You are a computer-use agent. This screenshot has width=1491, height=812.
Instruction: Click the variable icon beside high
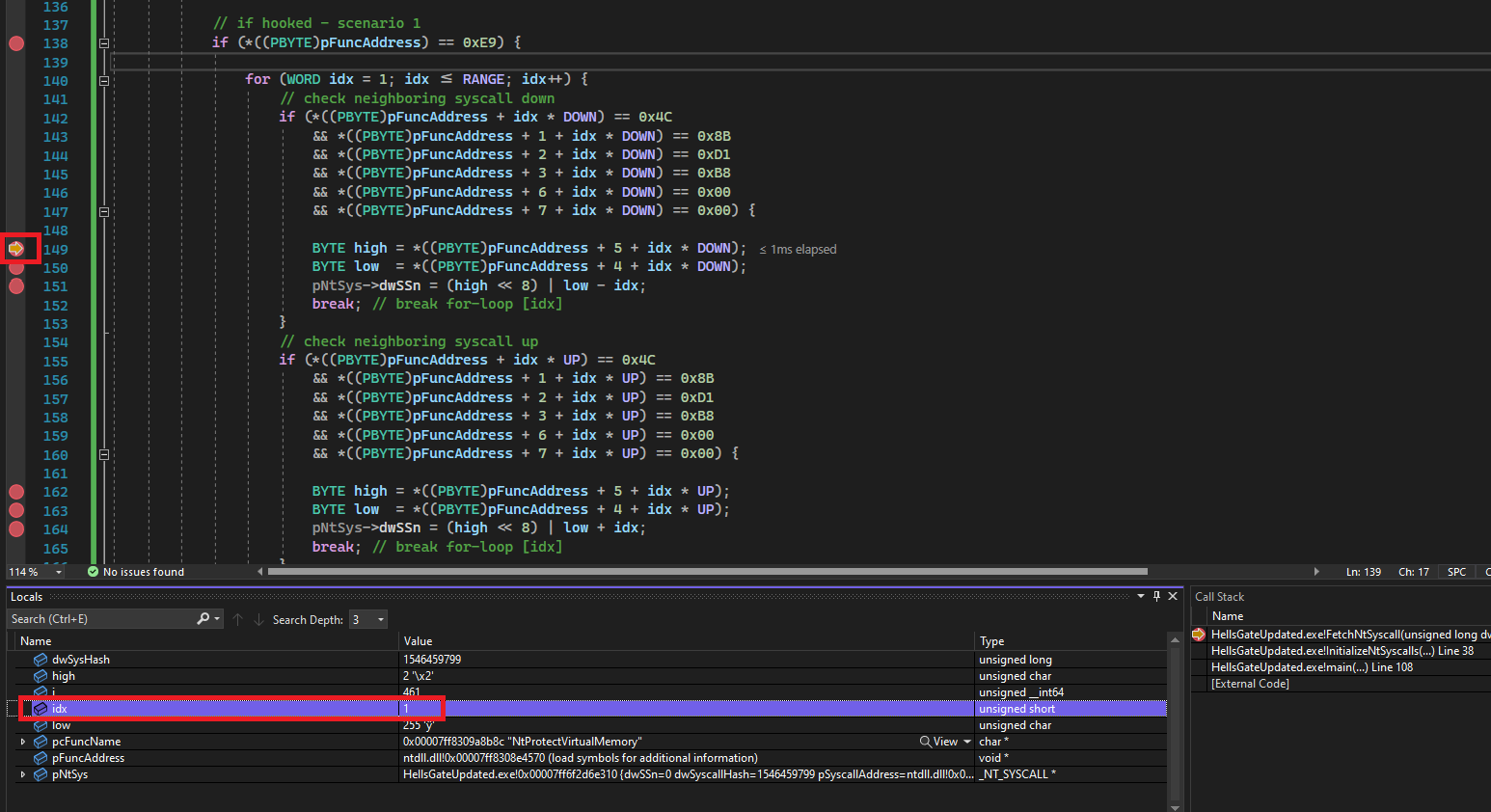(41, 676)
